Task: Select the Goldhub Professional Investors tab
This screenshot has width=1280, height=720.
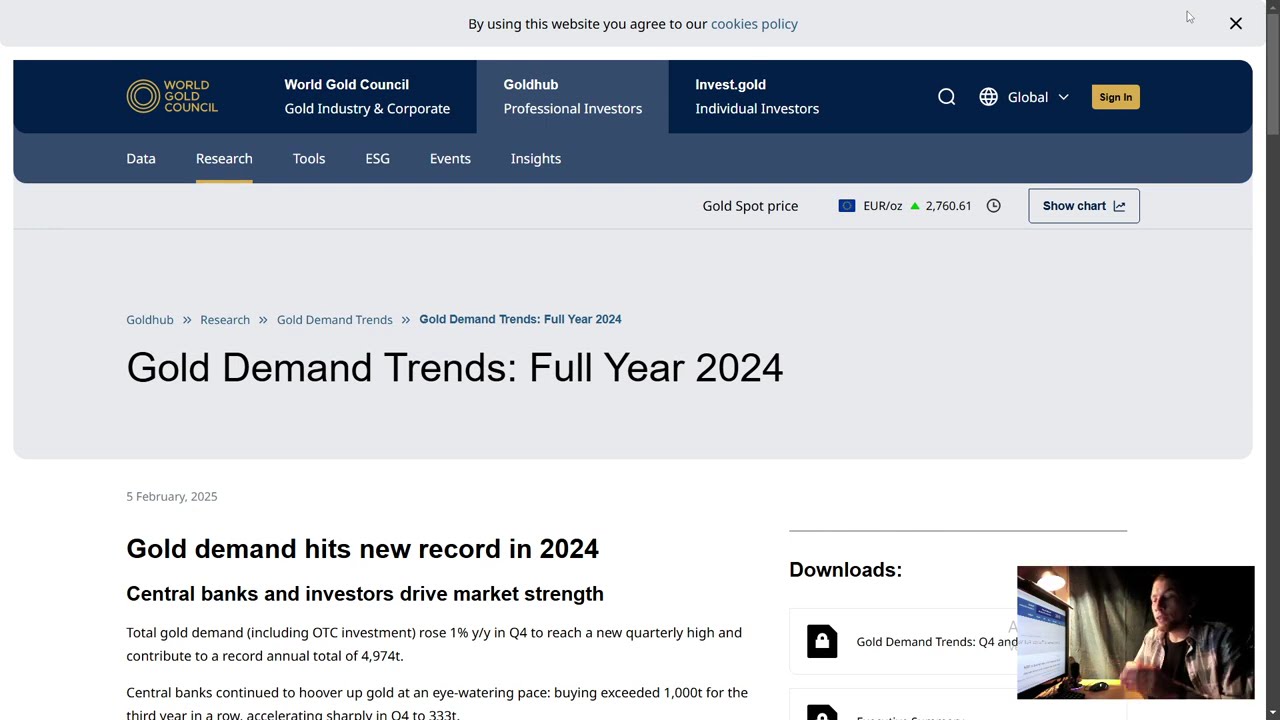Action: 572,96
